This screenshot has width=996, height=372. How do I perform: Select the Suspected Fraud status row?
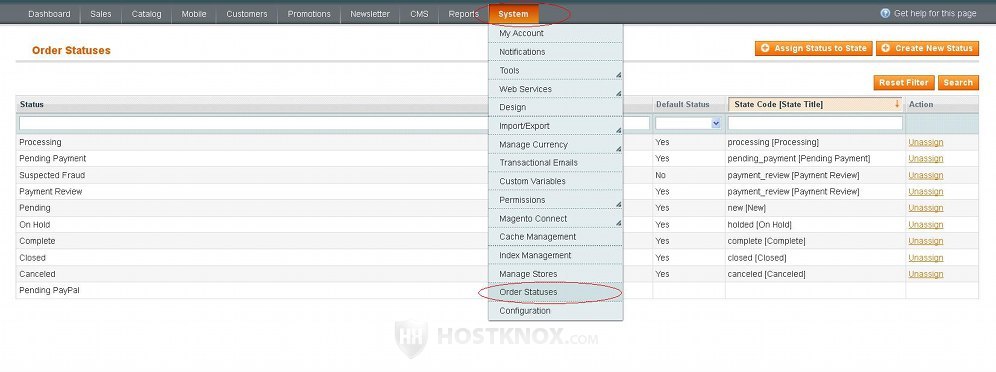pyautogui.click(x=497, y=175)
